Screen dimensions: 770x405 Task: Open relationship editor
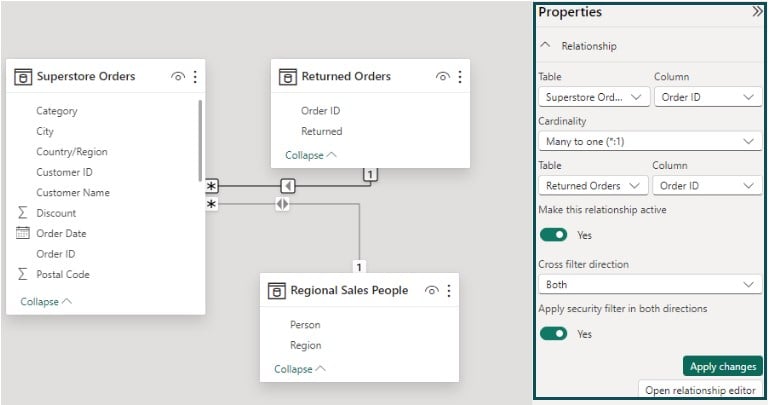point(700,390)
